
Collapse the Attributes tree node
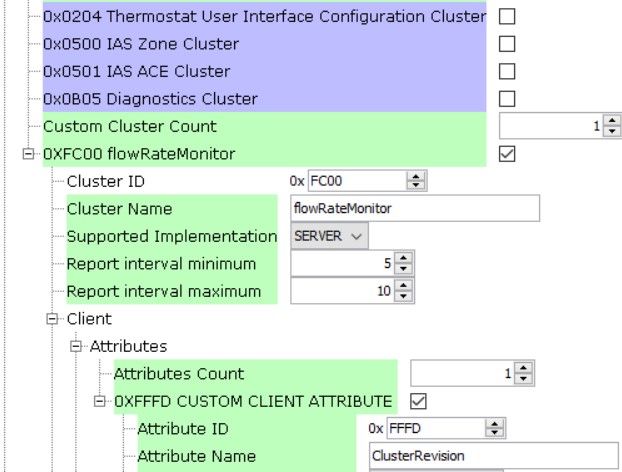click(76, 346)
